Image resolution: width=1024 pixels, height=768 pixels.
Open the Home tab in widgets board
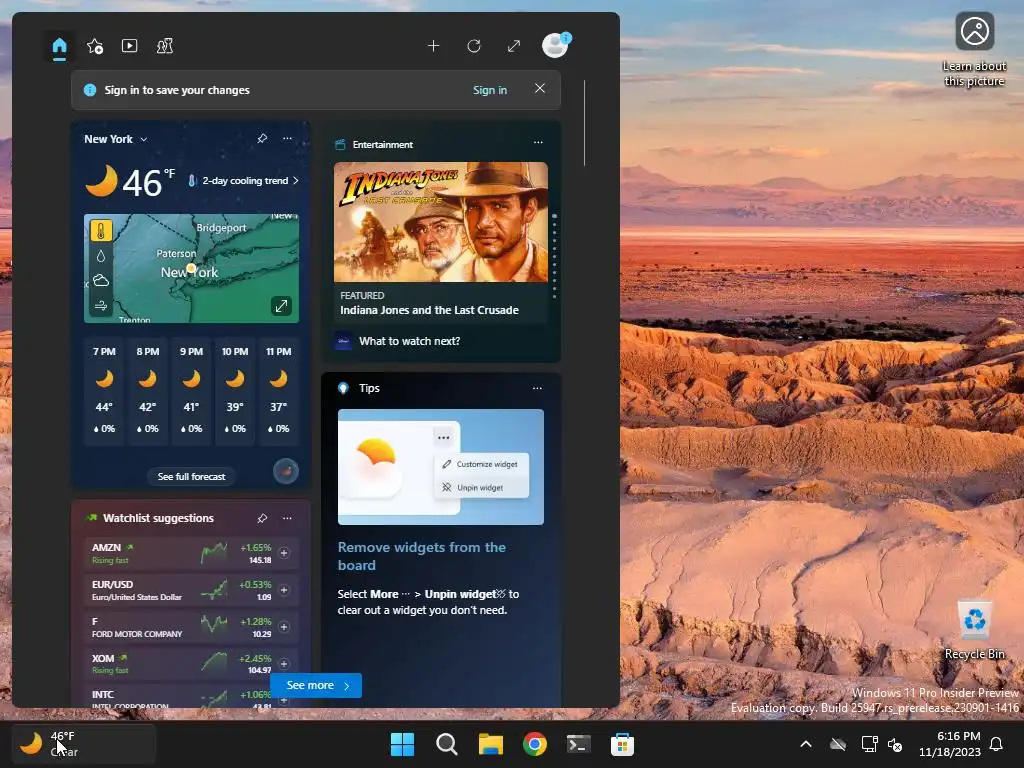pyautogui.click(x=59, y=46)
